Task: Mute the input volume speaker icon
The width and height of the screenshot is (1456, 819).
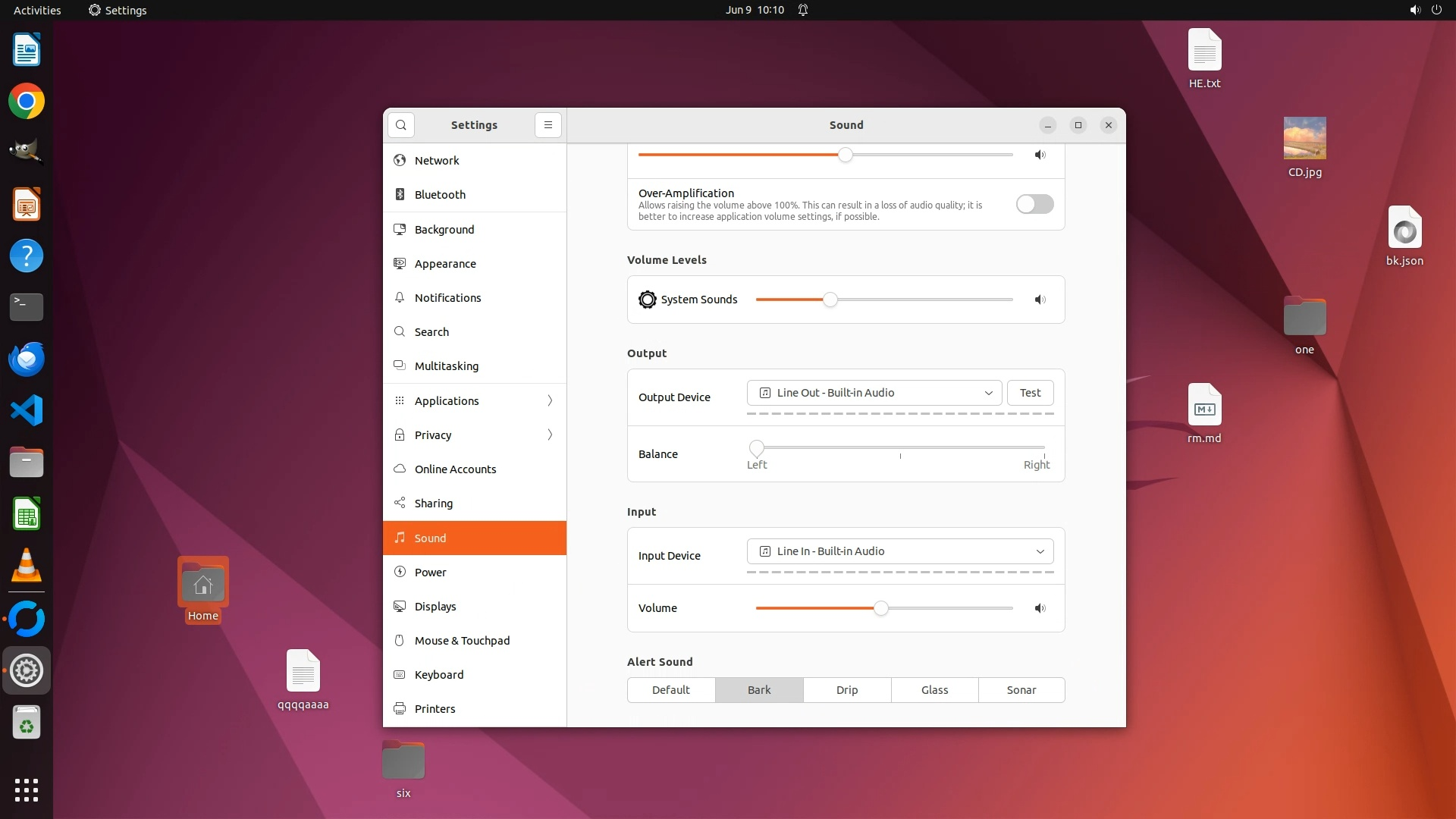Action: tap(1040, 608)
